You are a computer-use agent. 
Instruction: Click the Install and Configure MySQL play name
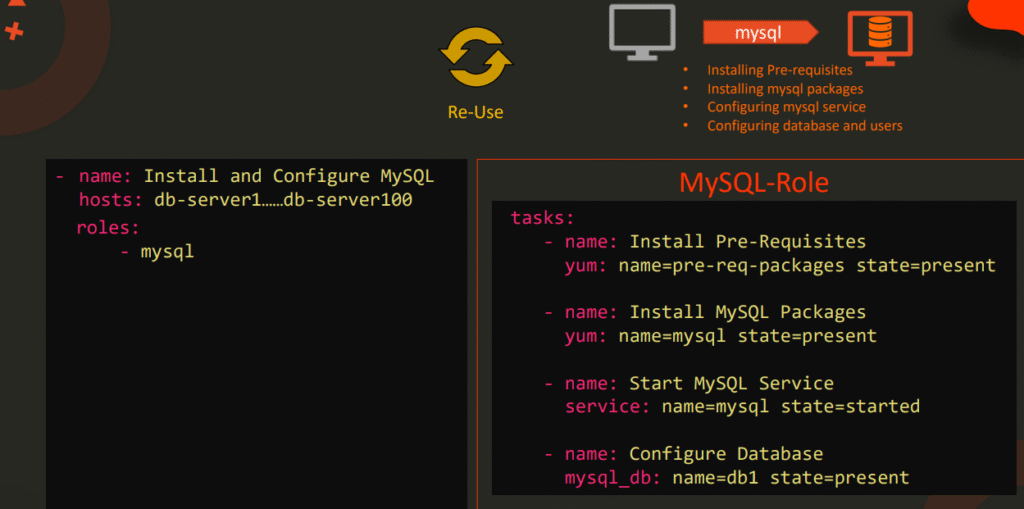[x=288, y=176]
